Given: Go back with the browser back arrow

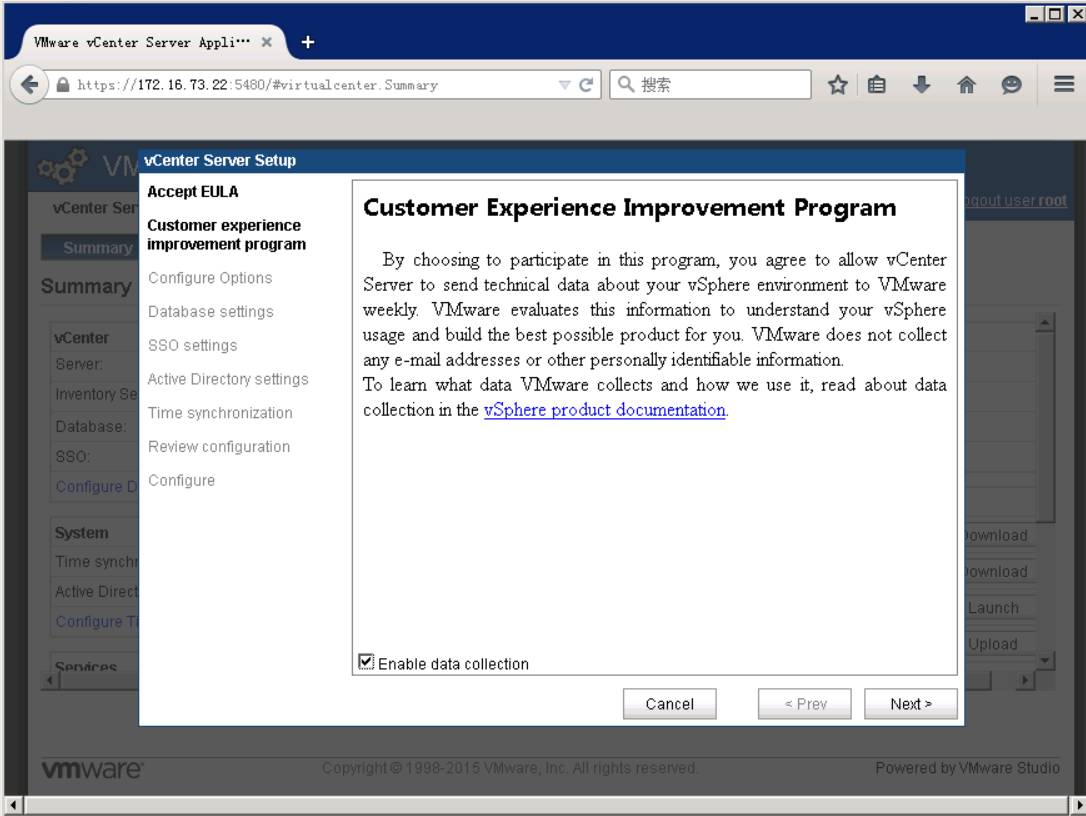Looking at the screenshot, I should click(28, 85).
